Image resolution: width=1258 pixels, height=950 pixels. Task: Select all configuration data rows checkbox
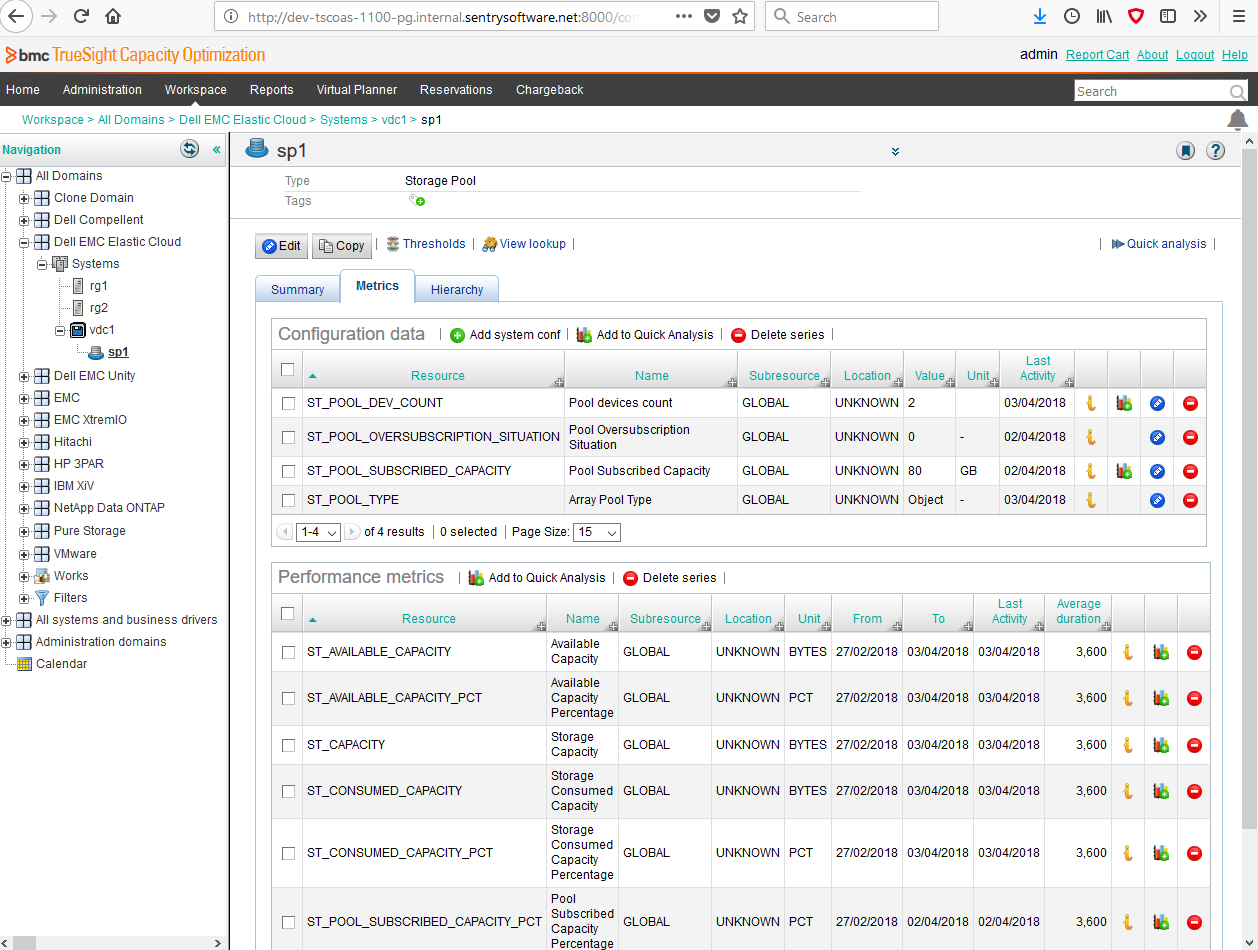pos(288,369)
